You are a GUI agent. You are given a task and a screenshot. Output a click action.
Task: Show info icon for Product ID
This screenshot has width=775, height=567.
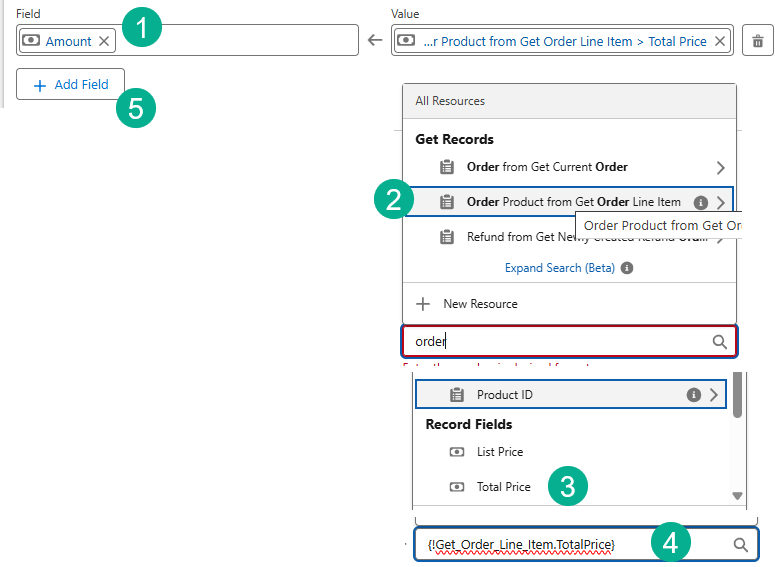point(693,395)
